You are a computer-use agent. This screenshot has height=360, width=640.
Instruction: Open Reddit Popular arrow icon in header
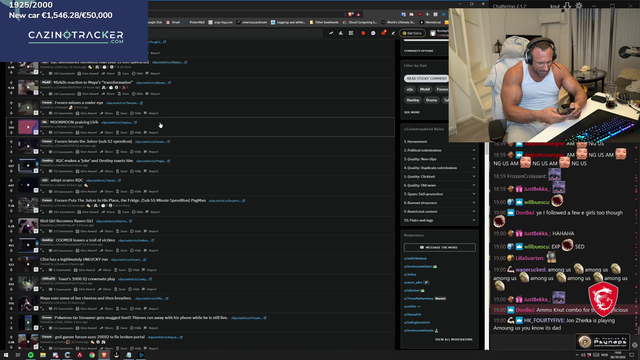[x=331, y=33]
